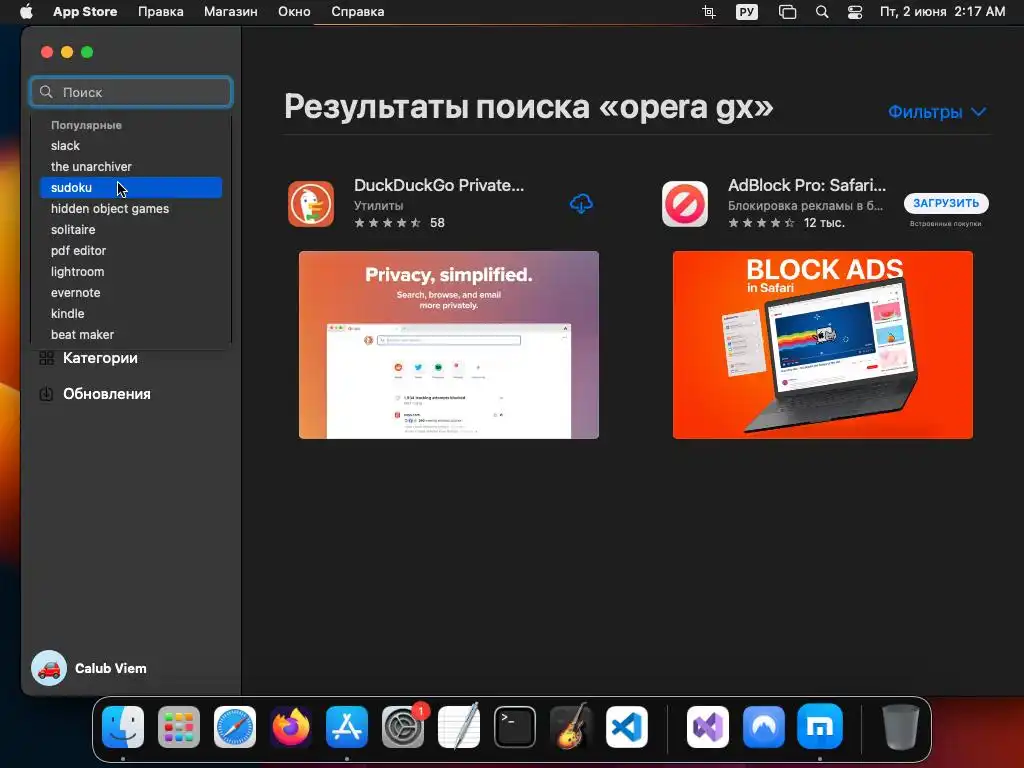Open the App Store menu

pyautogui.click(x=85, y=12)
